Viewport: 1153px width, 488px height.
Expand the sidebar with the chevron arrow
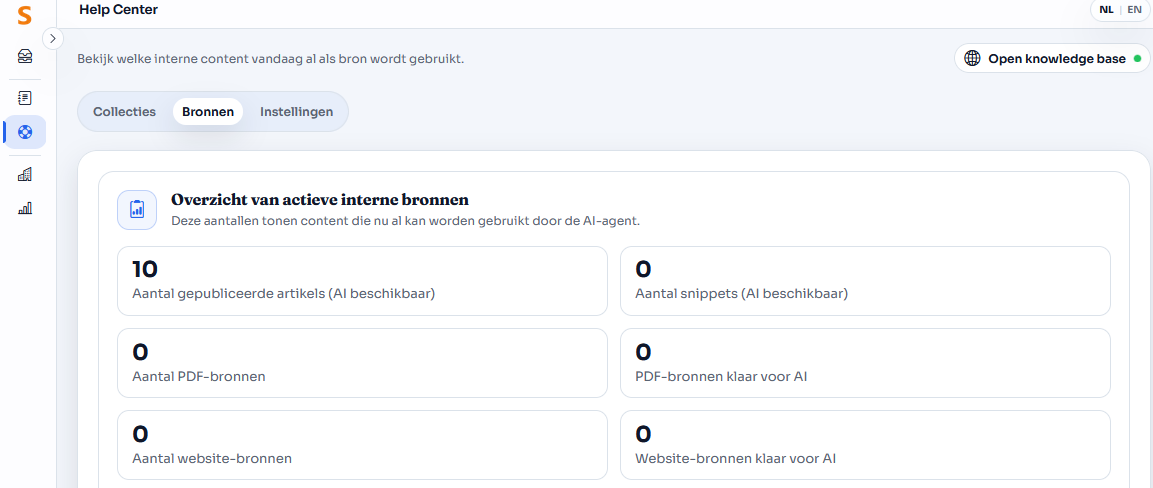tap(52, 38)
